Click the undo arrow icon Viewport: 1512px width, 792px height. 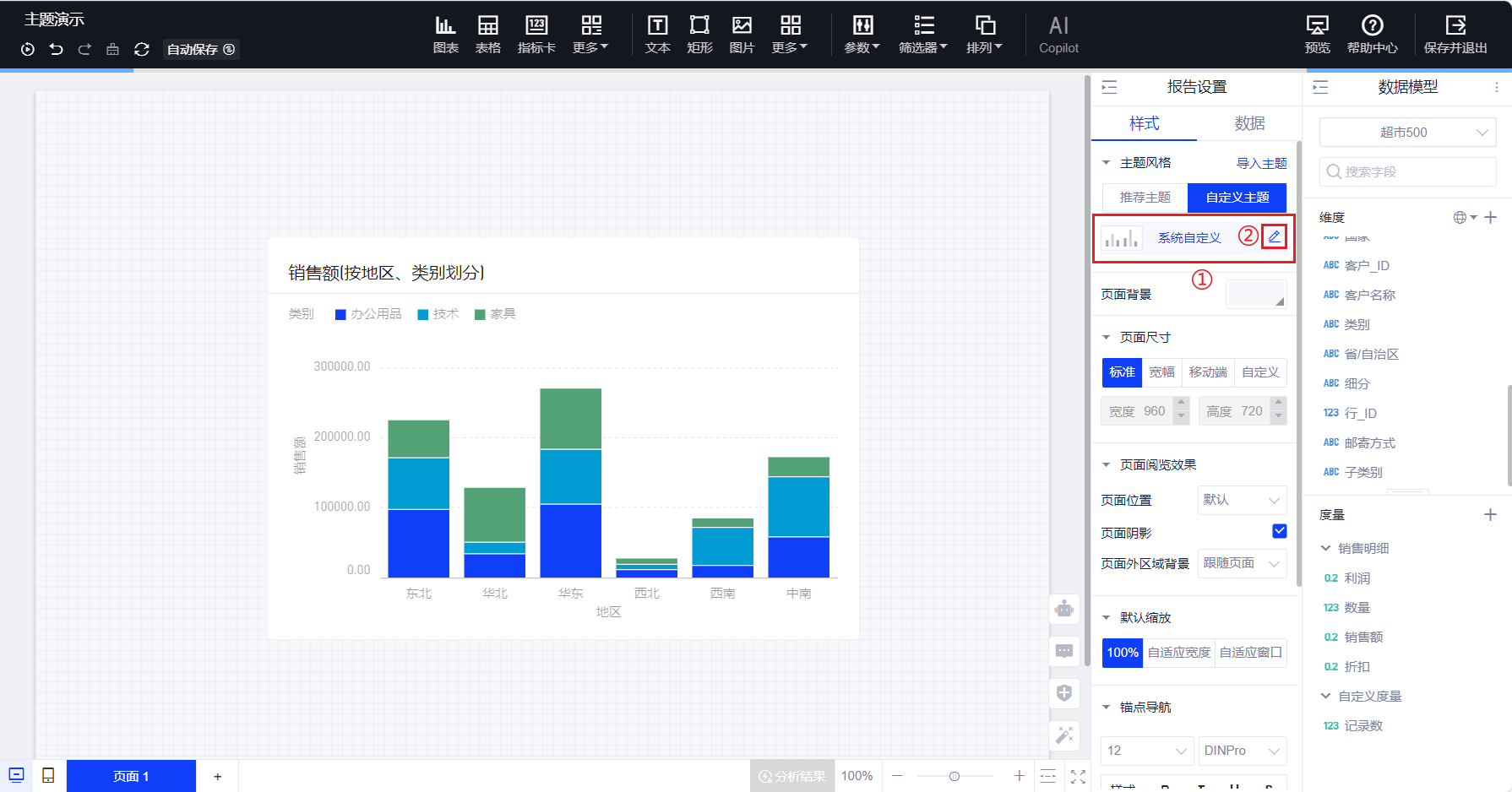pos(57,50)
